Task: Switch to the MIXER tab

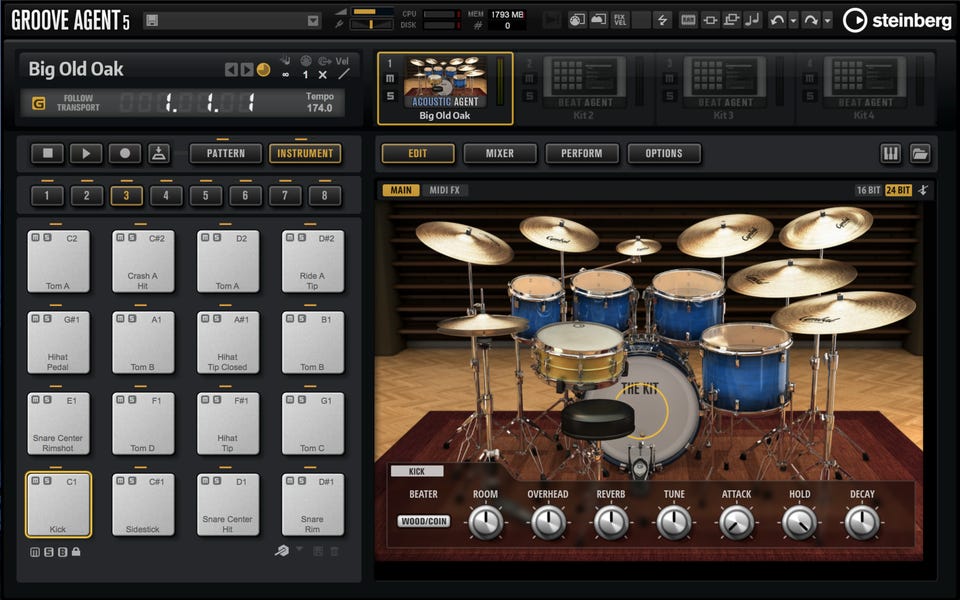Action: tap(499, 154)
